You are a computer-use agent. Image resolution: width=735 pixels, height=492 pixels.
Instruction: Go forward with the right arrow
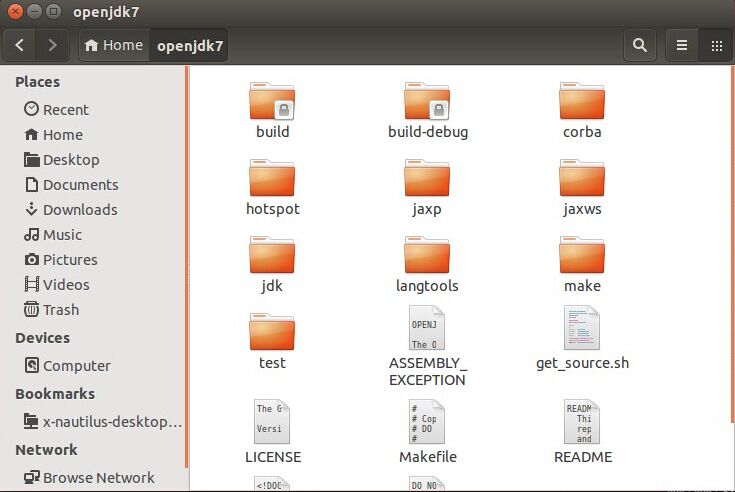point(52,45)
